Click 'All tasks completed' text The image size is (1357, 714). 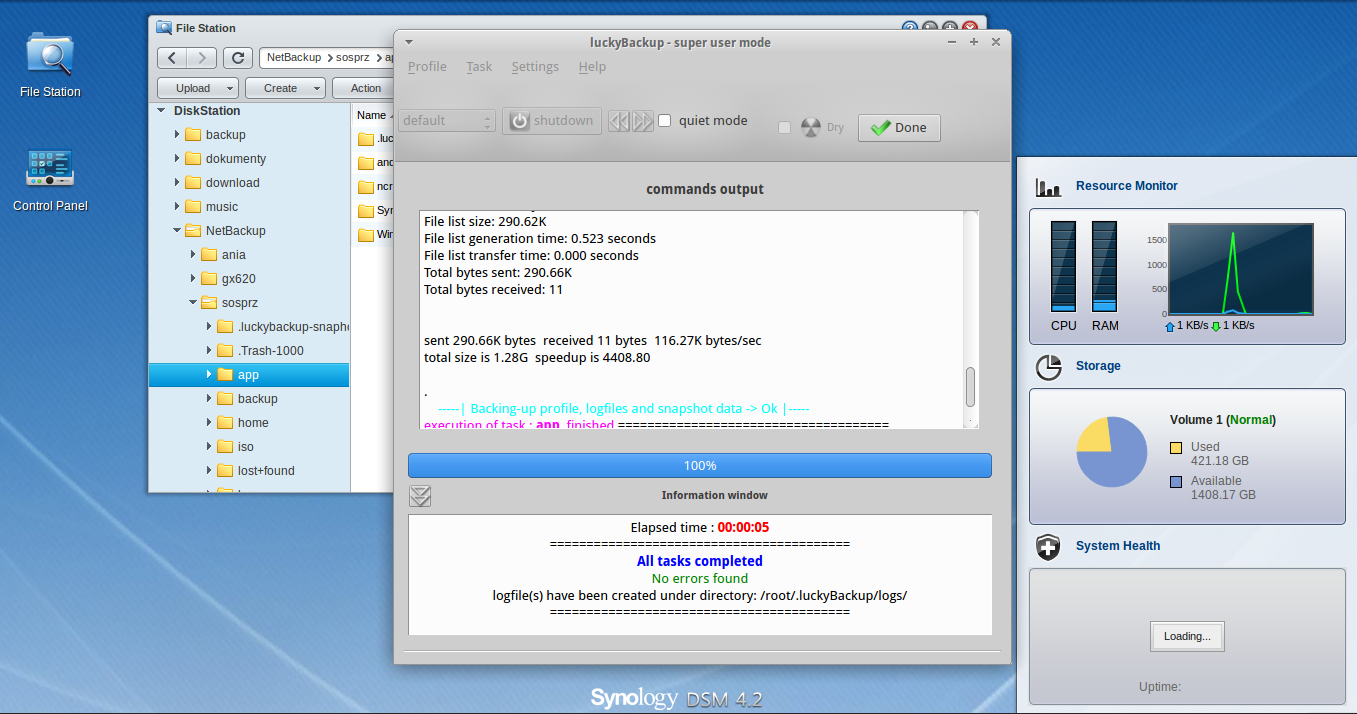pos(700,561)
